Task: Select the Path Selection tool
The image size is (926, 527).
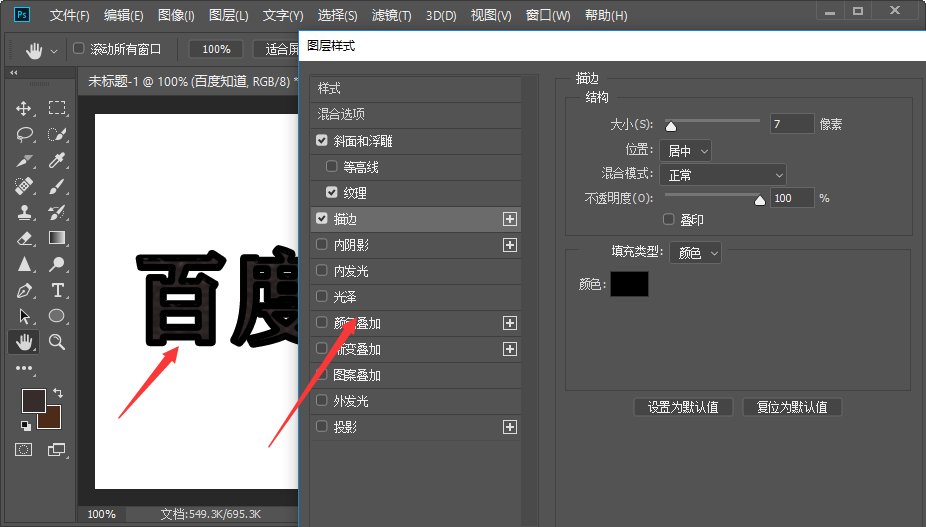Action: 24,316
